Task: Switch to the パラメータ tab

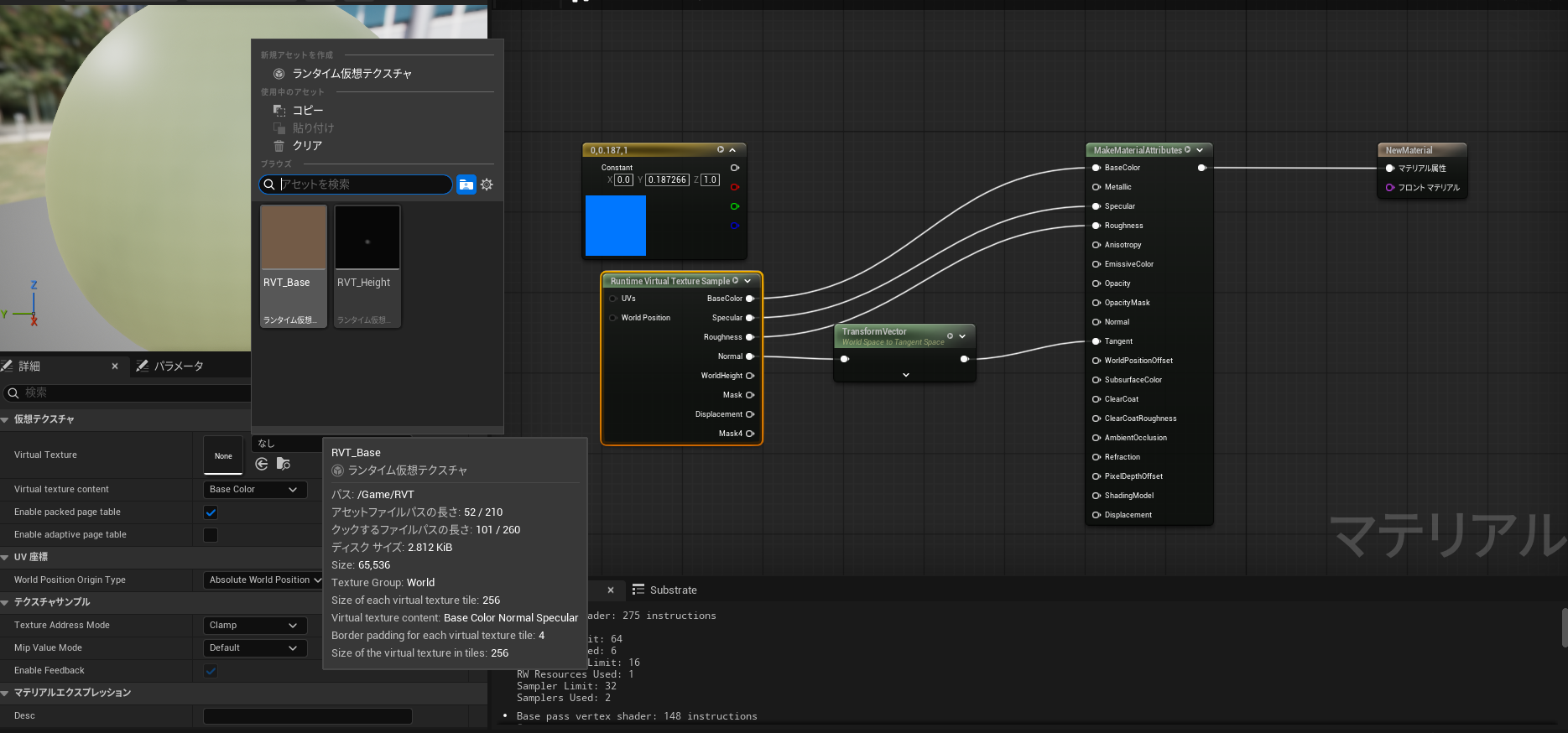Action: pyautogui.click(x=178, y=366)
